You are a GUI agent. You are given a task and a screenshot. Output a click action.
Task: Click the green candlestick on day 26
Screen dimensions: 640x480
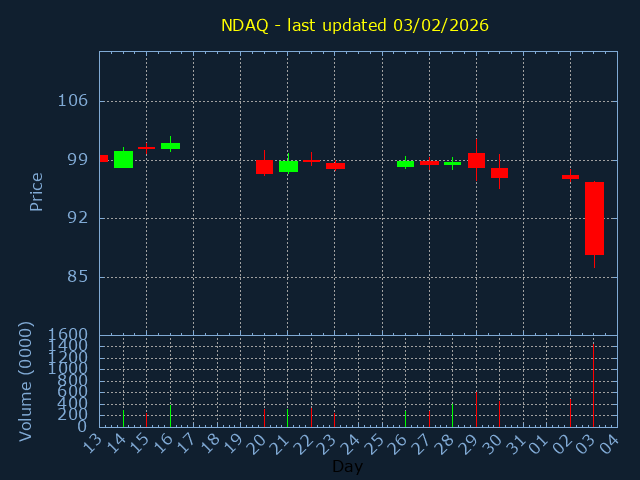[x=405, y=164]
